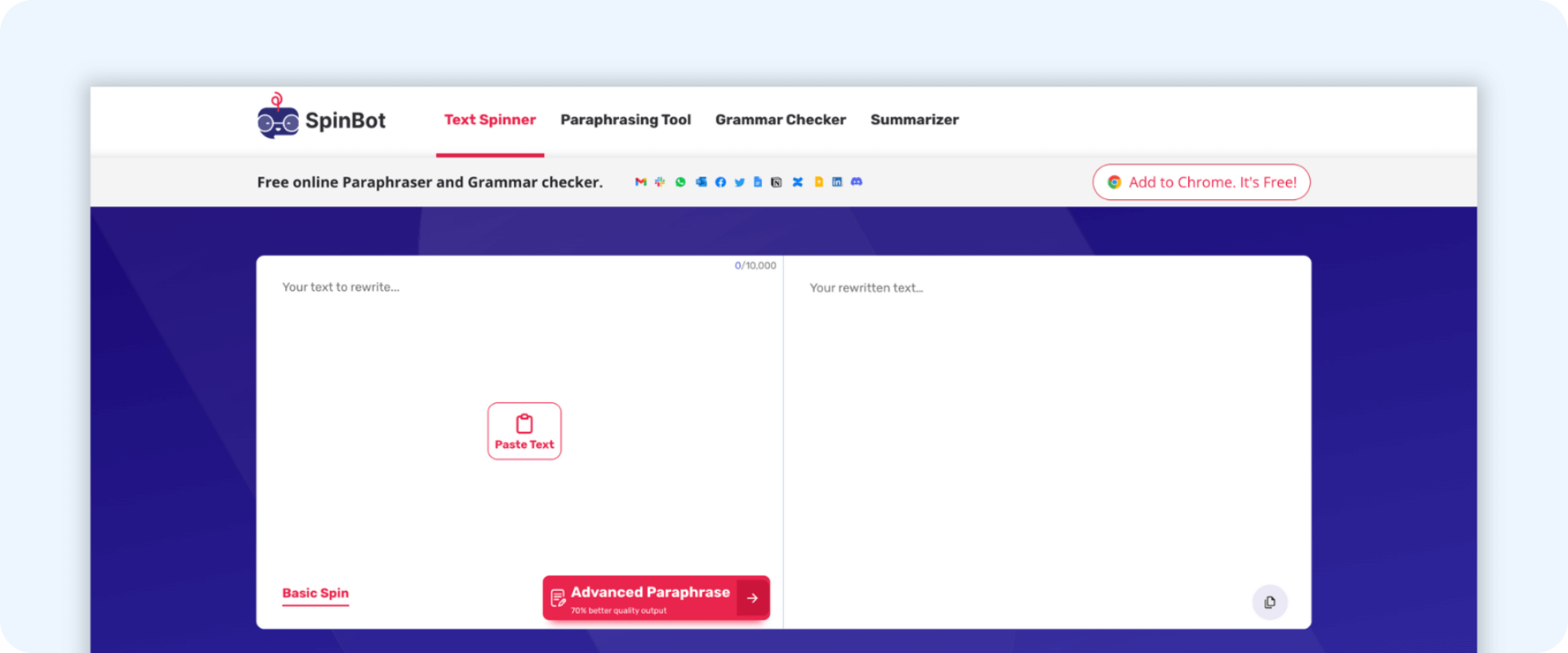Image resolution: width=1568 pixels, height=653 pixels.
Task: Click the Slack icon
Action: [x=660, y=182]
